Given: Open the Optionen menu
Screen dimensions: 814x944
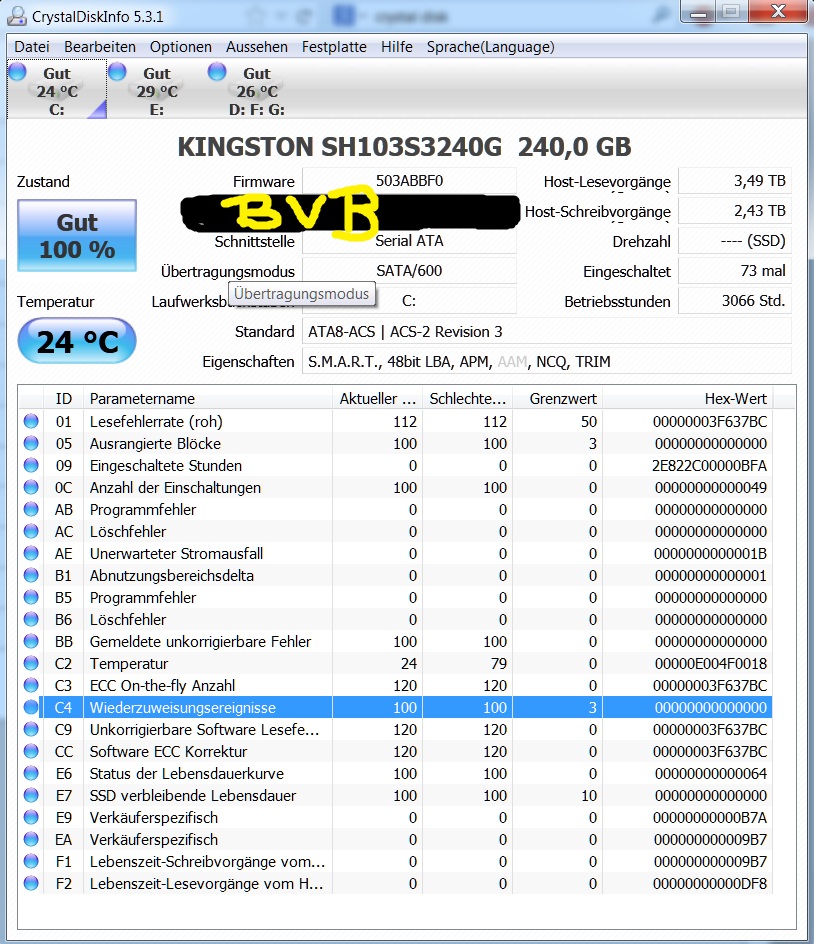Looking at the screenshot, I should pyautogui.click(x=181, y=47).
